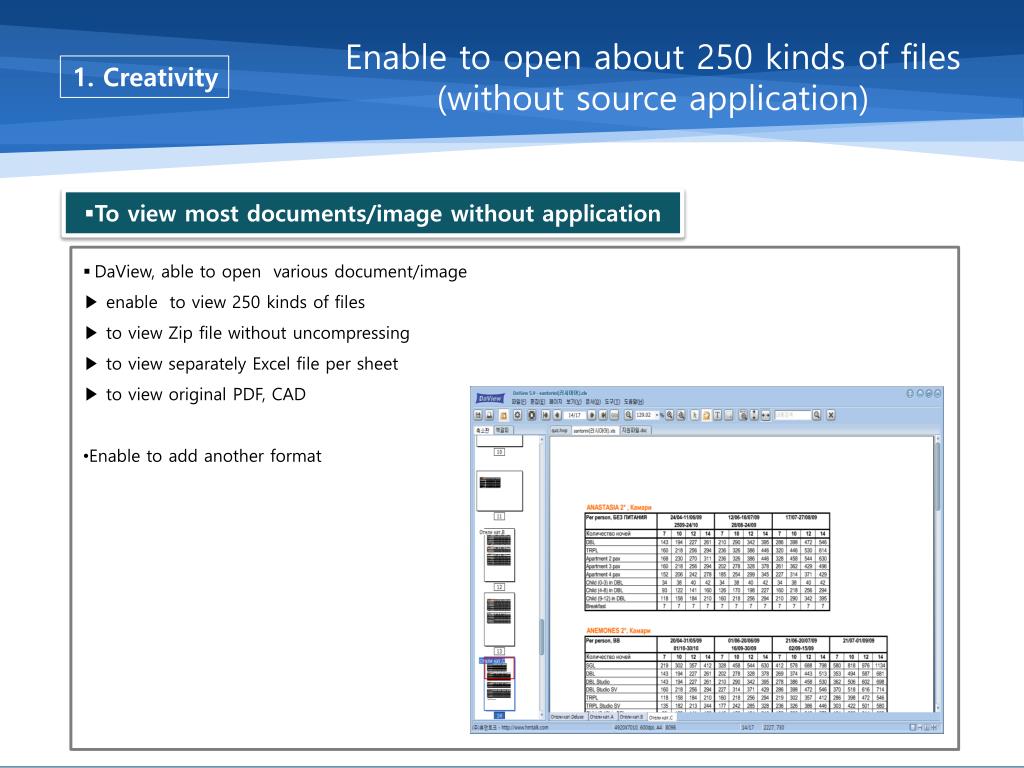This screenshot has height=768, width=1024.
Task: Open the 도움말(H) Help menu
Action: coord(634,402)
